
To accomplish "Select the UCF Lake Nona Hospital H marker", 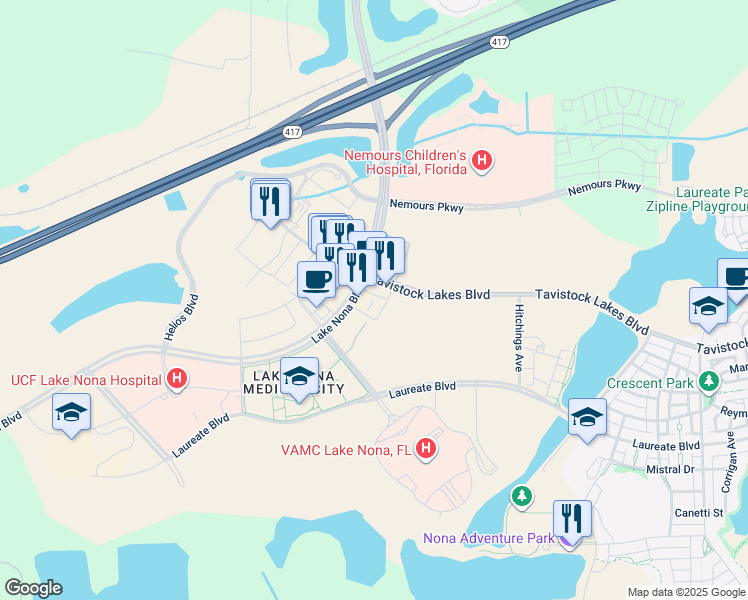I will click(x=177, y=380).
